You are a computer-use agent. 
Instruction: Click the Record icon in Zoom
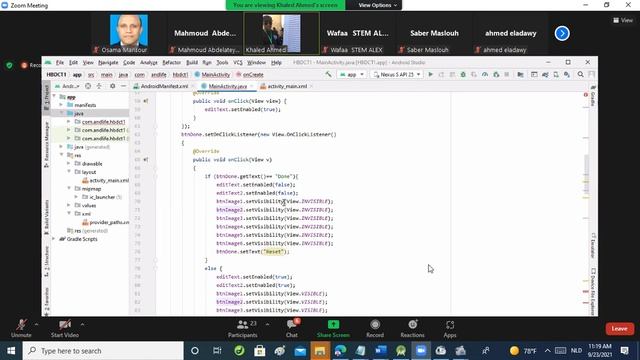tap(375, 325)
